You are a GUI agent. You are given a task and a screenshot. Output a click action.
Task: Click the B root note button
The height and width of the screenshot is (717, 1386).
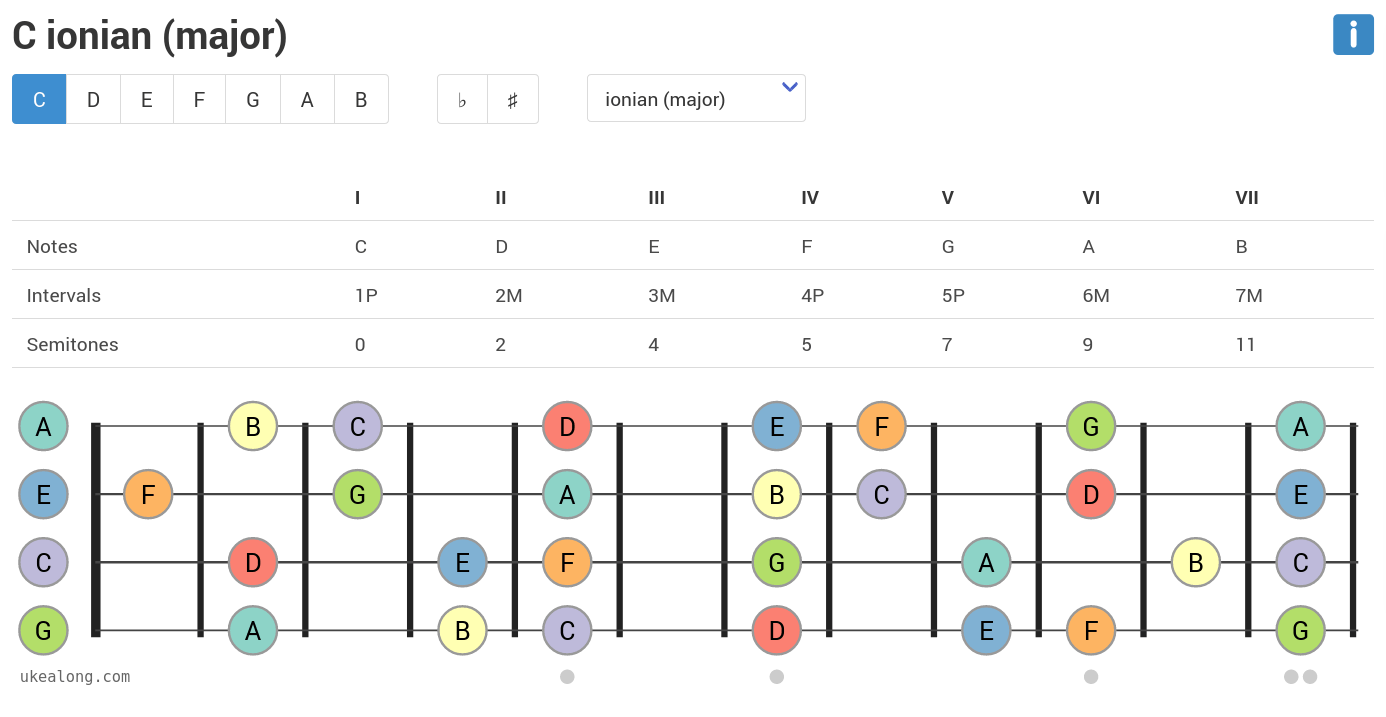coord(361,99)
